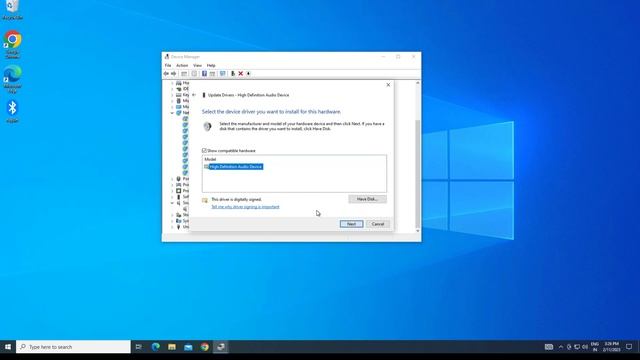The height and width of the screenshot is (360, 640).
Task: Expand the Universal Serial Bus controllers node
Action: click(172, 227)
